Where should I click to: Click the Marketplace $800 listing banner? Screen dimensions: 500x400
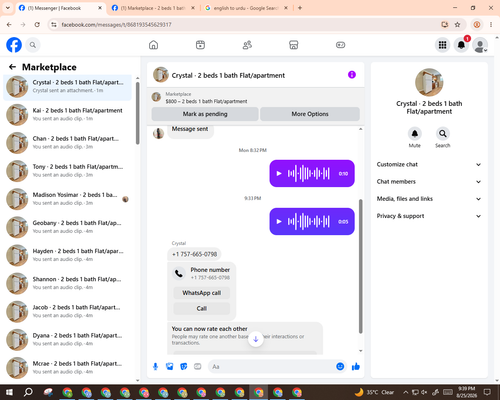tap(256, 98)
